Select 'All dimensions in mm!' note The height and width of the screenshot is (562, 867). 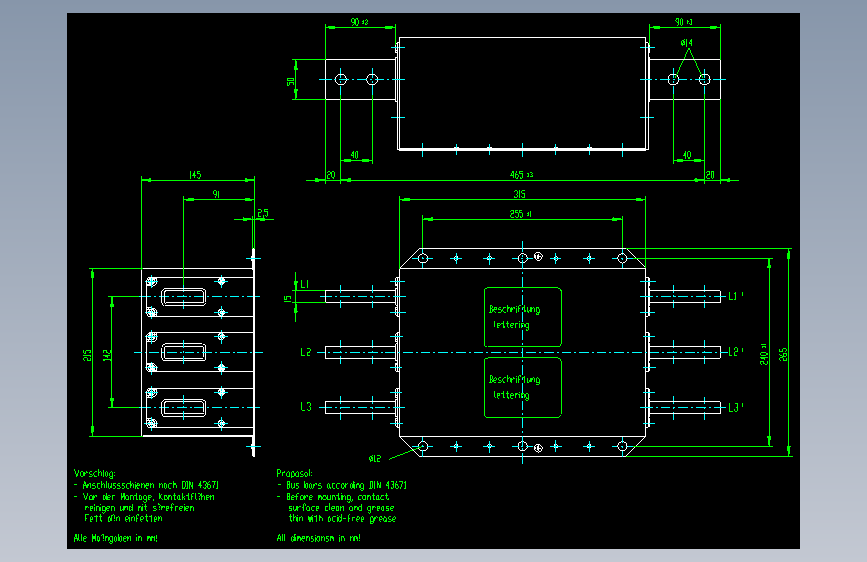pyautogui.click(x=318, y=538)
